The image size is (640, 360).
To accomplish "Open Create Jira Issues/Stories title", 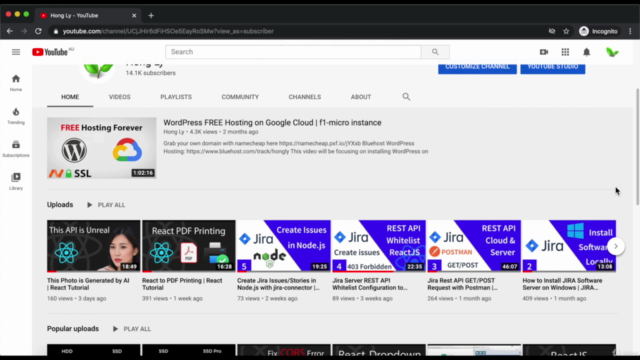I will 278,284.
